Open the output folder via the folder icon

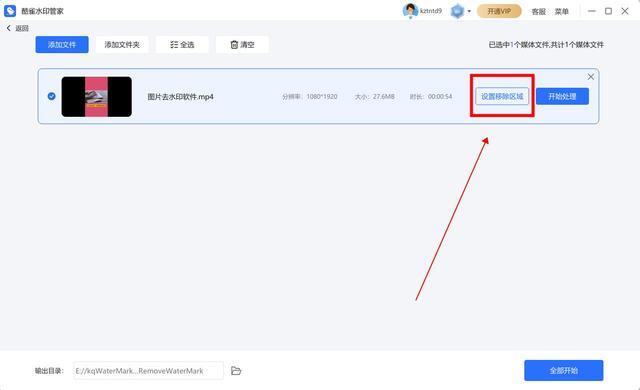[x=236, y=371]
